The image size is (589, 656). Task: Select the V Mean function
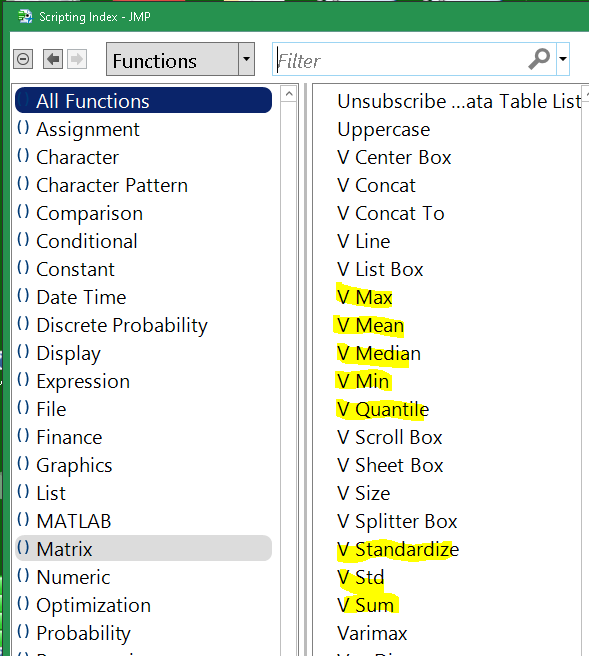point(371,325)
